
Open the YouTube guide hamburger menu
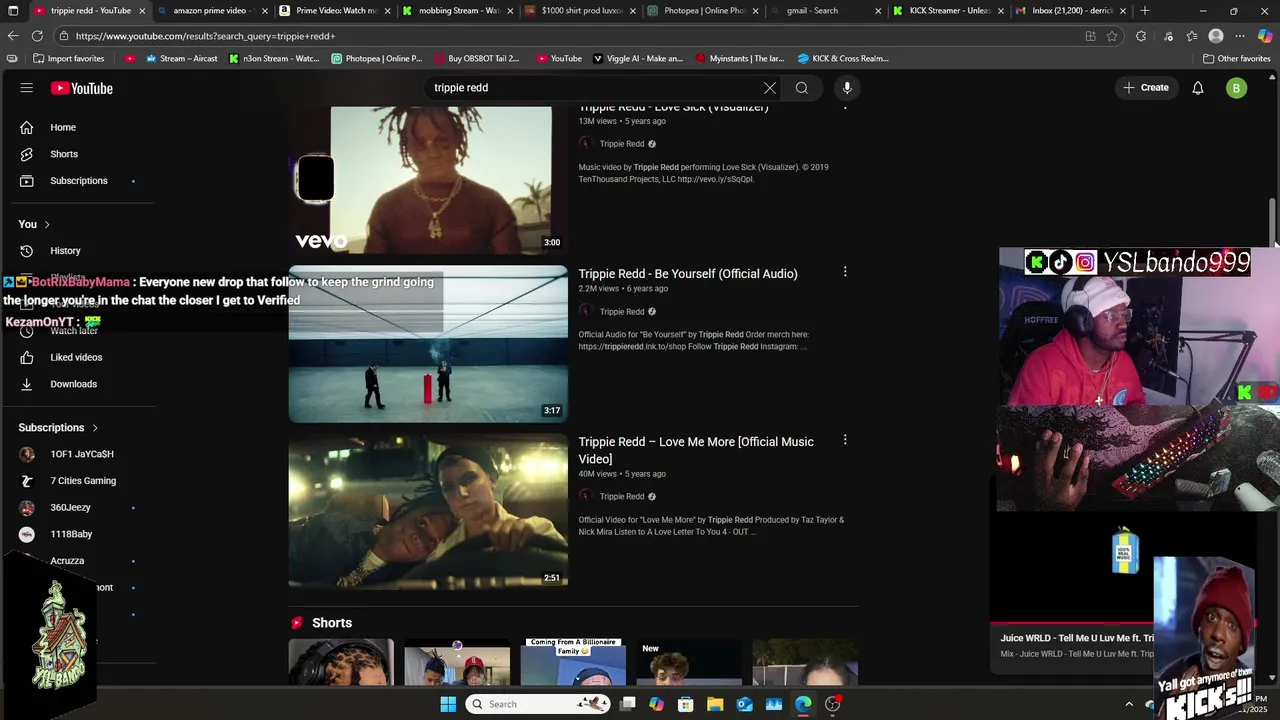click(x=27, y=88)
